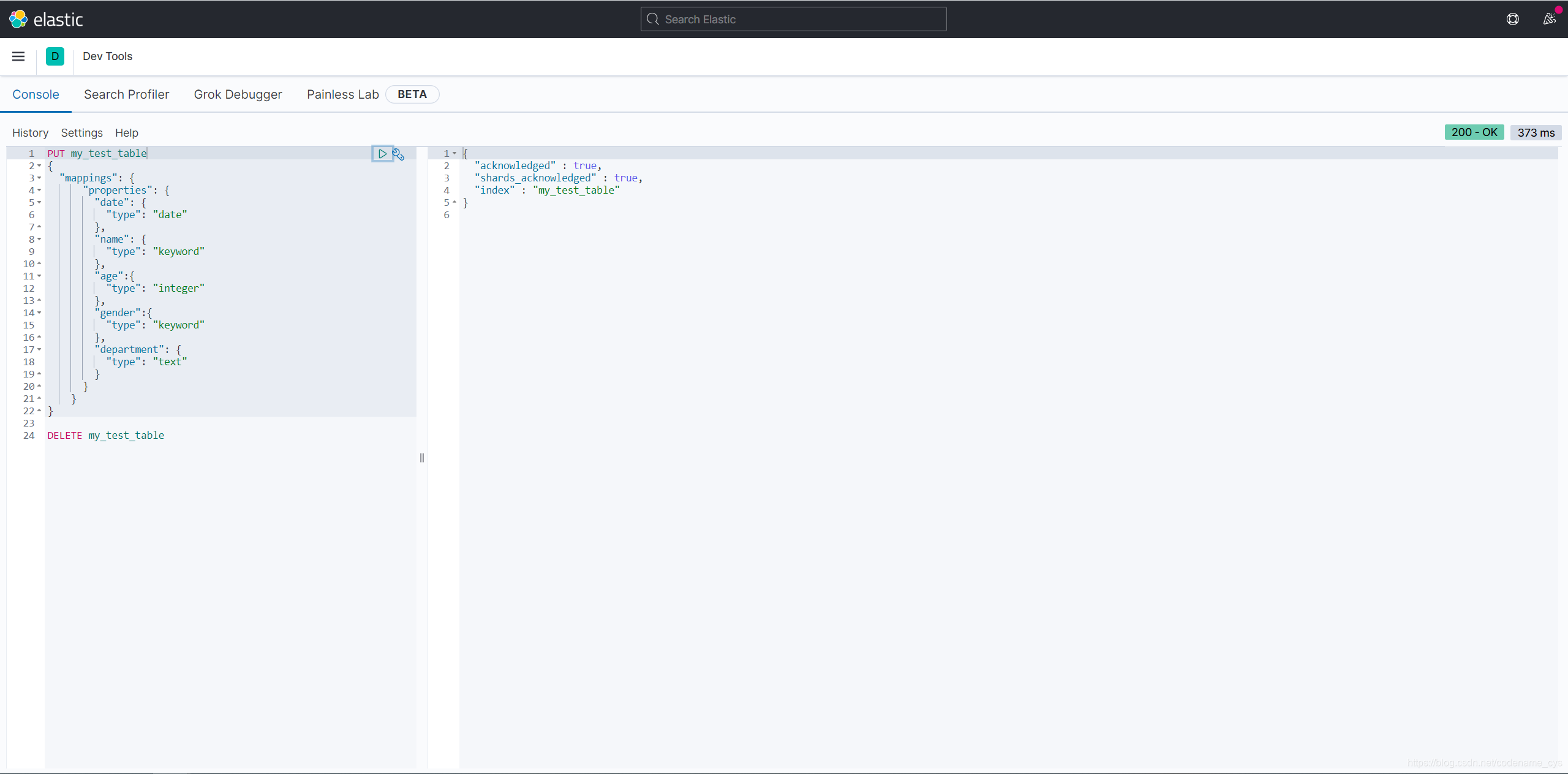This screenshot has width=1568, height=774.
Task: Collapse the age field fold on line 11
Action: [39, 276]
